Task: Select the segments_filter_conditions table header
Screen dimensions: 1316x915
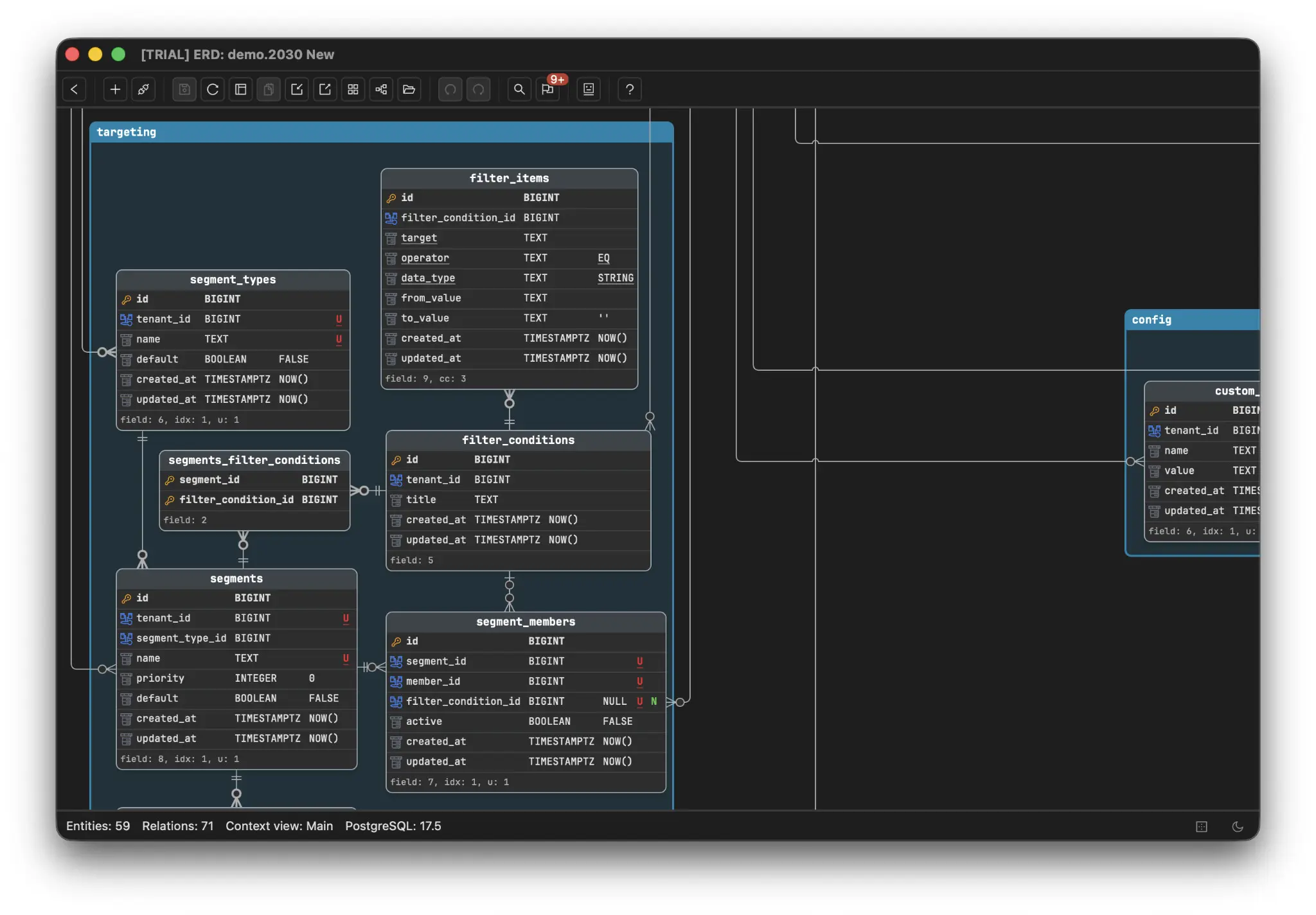Action: pos(254,460)
